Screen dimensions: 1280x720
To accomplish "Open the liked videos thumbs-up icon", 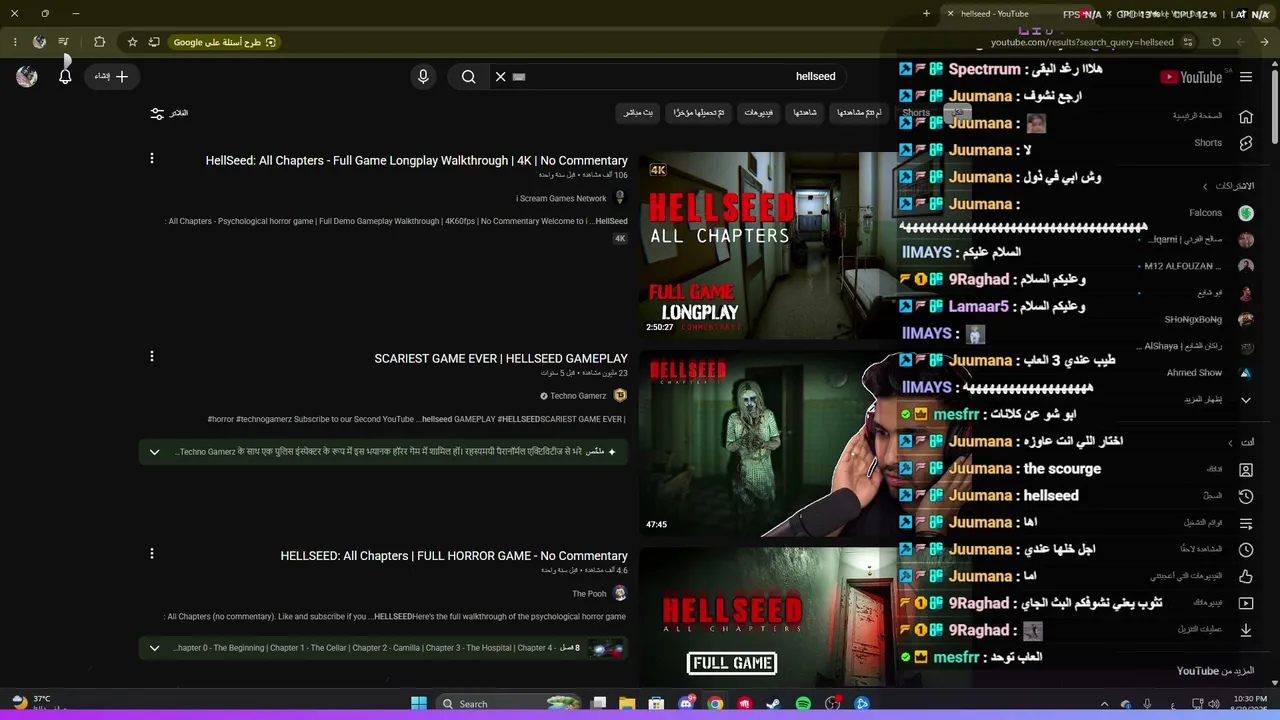I will coord(1246,576).
